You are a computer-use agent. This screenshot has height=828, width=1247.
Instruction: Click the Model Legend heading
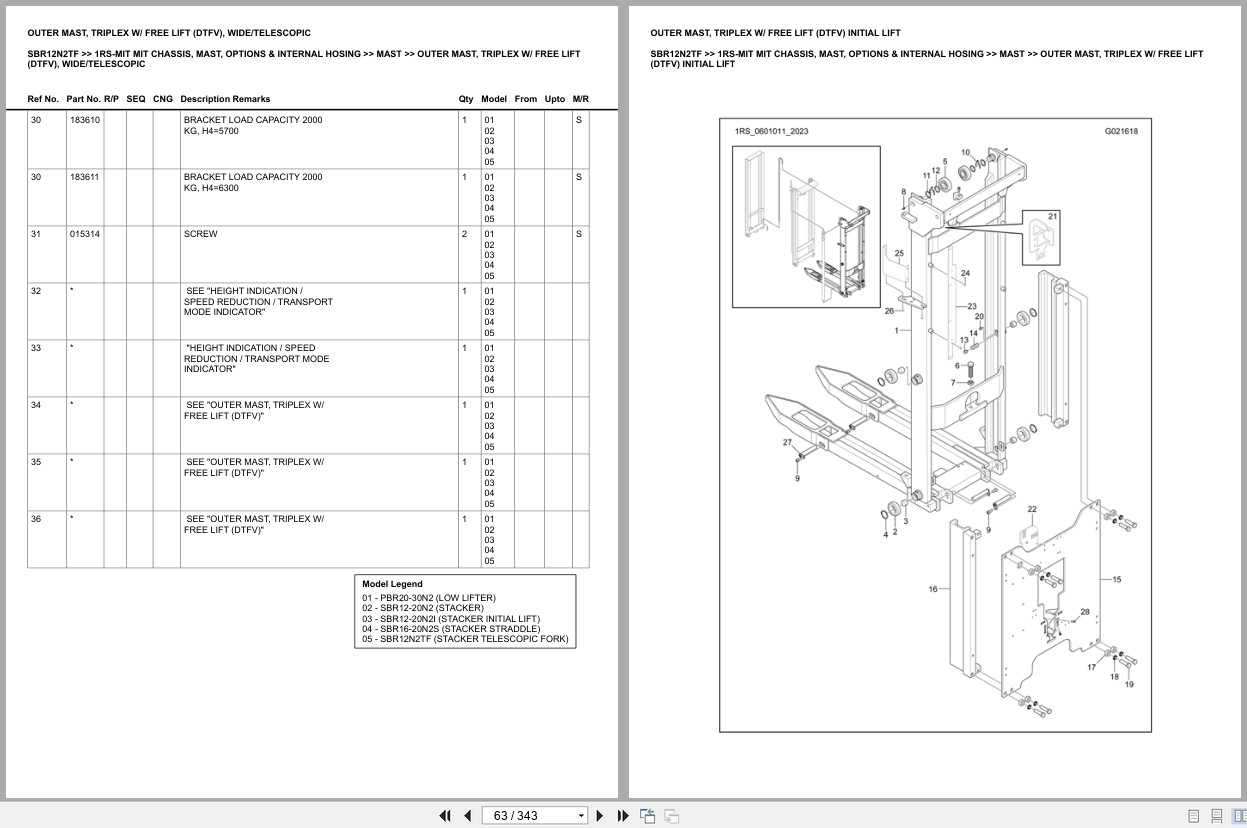pyautogui.click(x=392, y=584)
